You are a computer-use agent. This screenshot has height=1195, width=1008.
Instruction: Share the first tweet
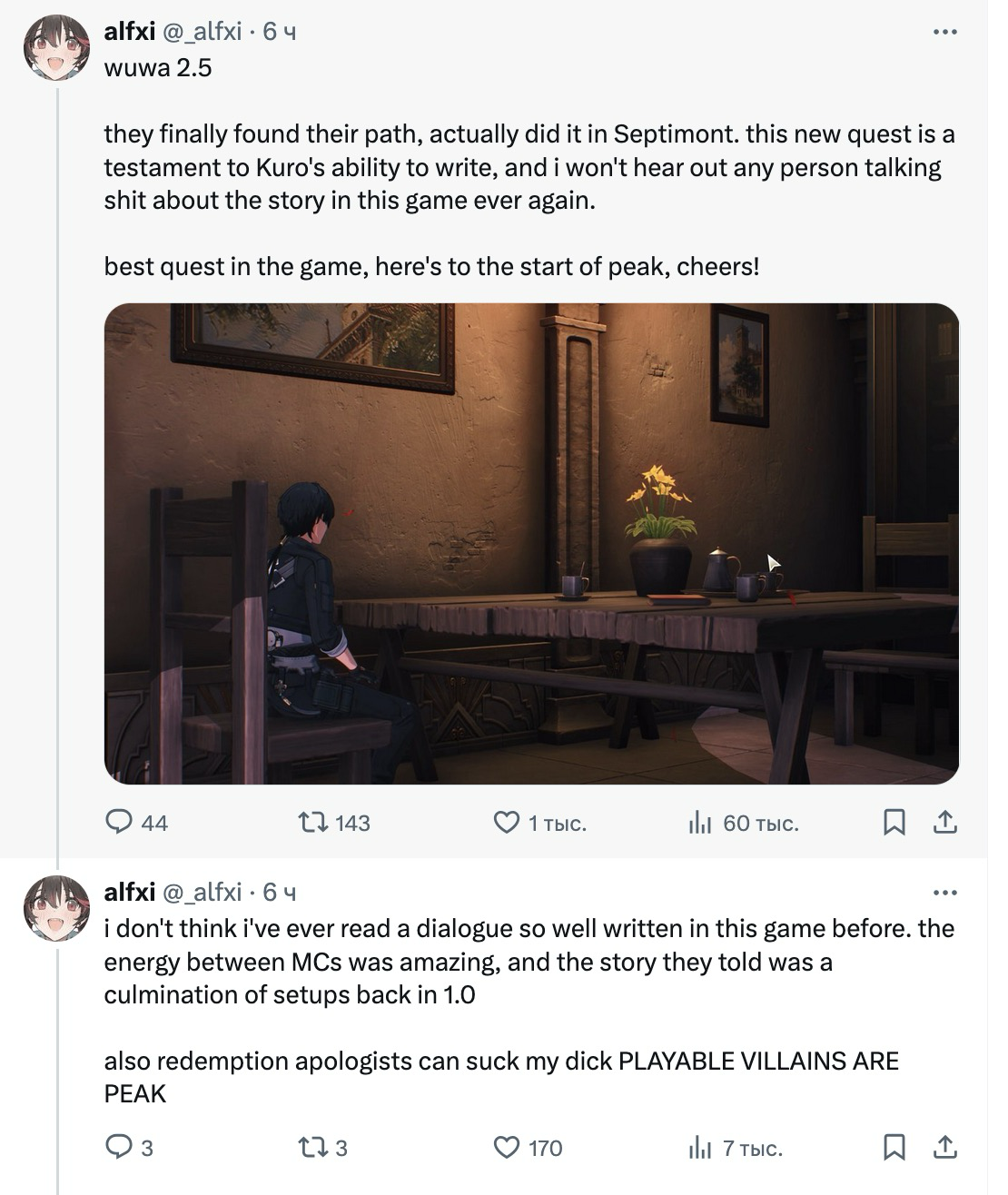click(x=945, y=823)
